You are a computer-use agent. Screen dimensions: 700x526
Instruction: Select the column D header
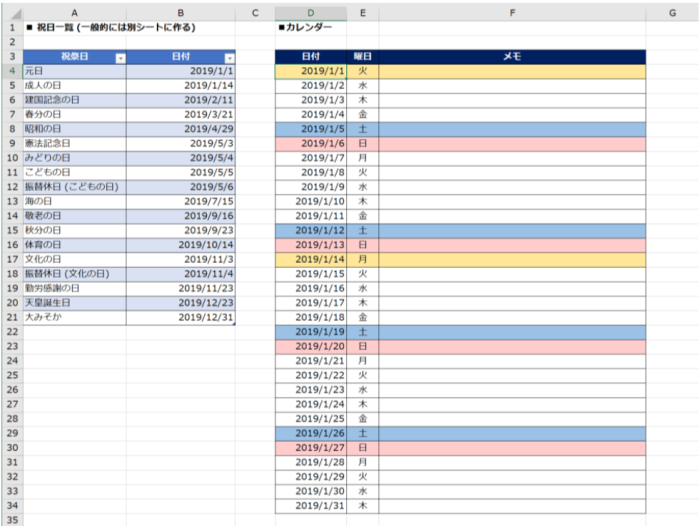coord(310,13)
